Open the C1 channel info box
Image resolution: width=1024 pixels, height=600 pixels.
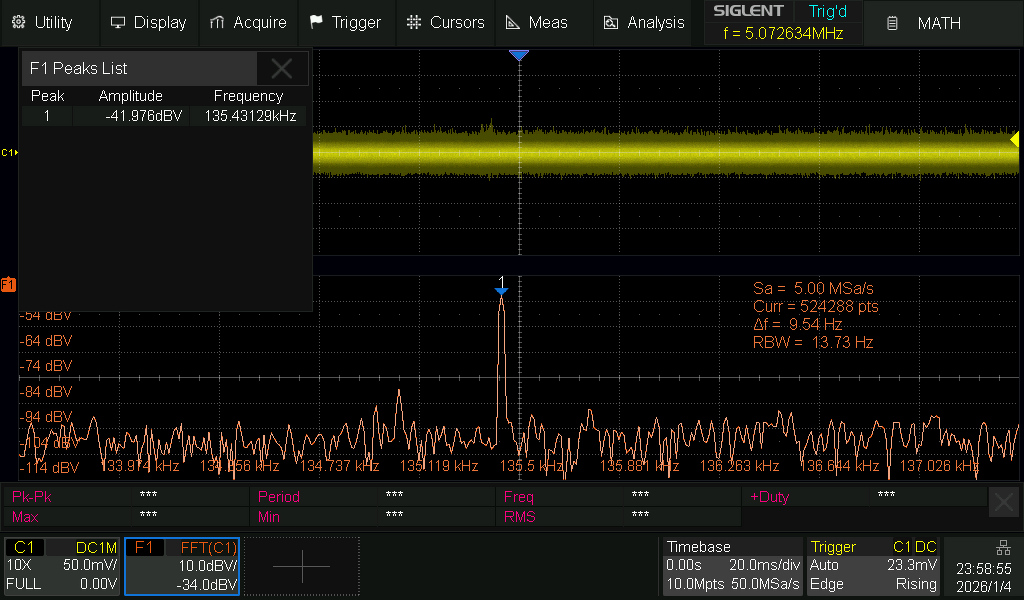(62, 566)
